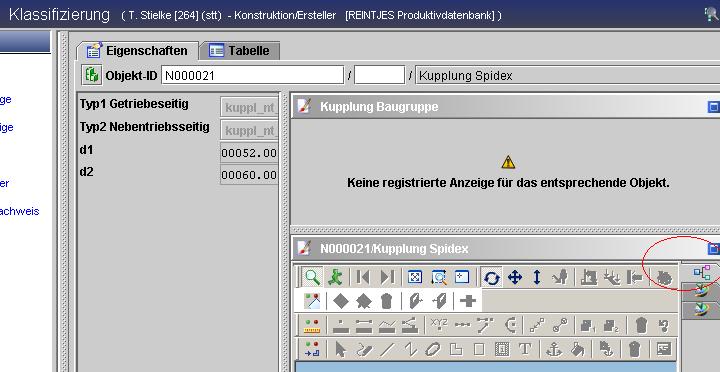Select the straight line tool
This screenshot has width=720, height=372.
(387, 349)
